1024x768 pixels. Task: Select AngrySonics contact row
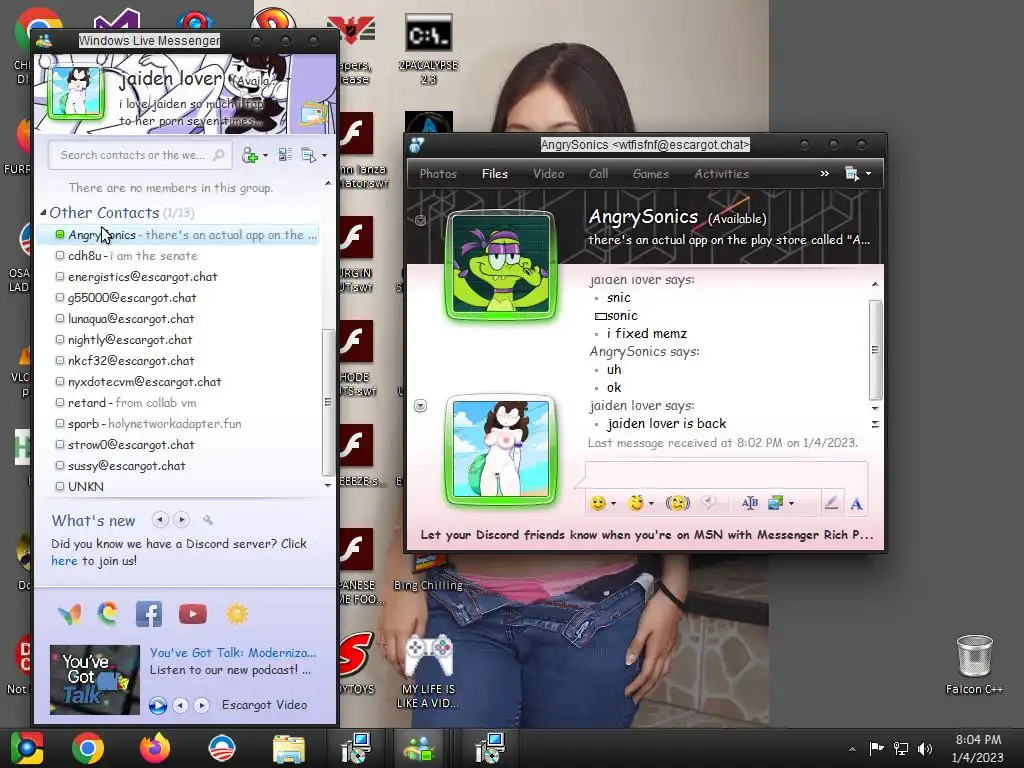178,234
